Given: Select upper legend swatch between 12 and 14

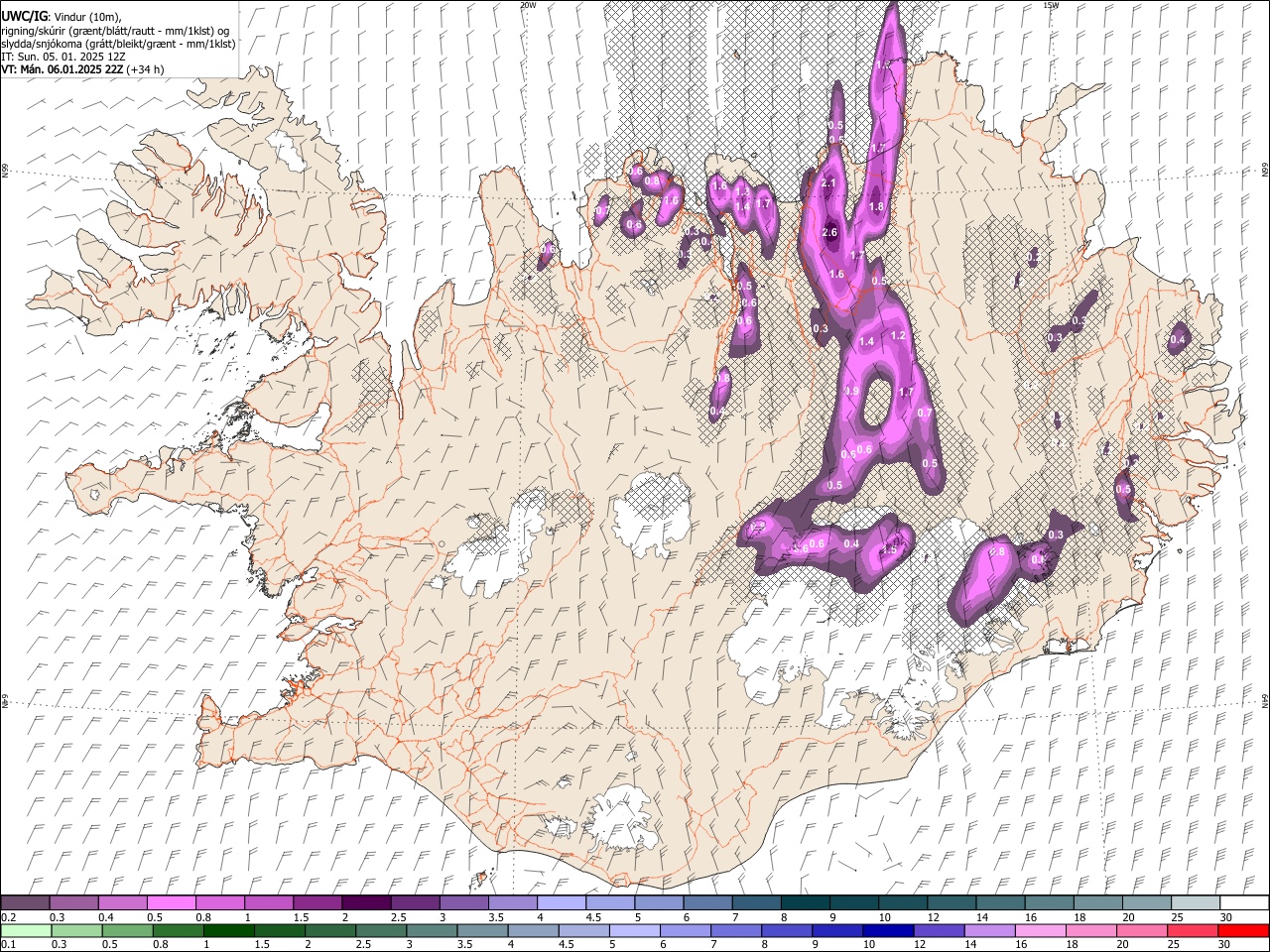Looking at the screenshot, I should coord(950,903).
